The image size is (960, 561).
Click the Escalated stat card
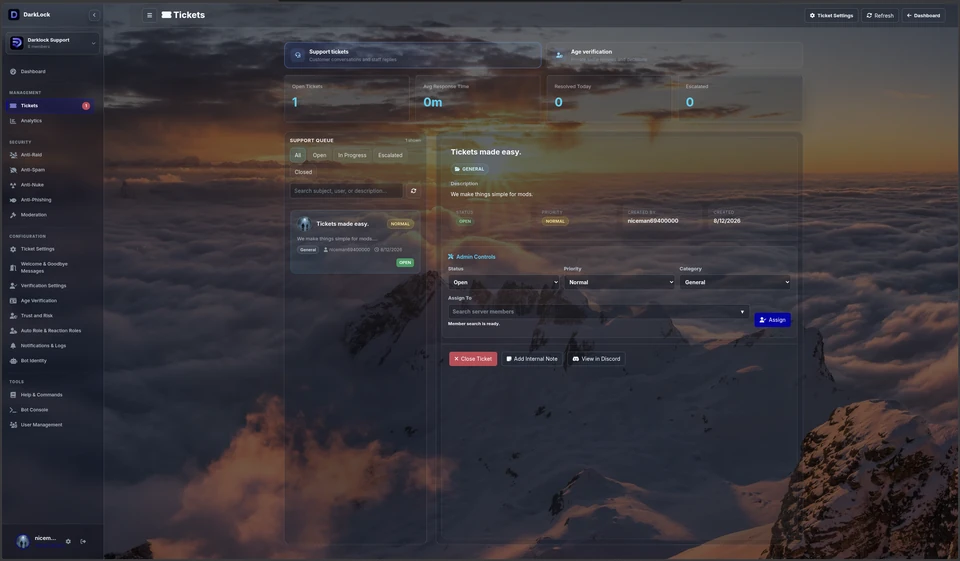click(740, 98)
